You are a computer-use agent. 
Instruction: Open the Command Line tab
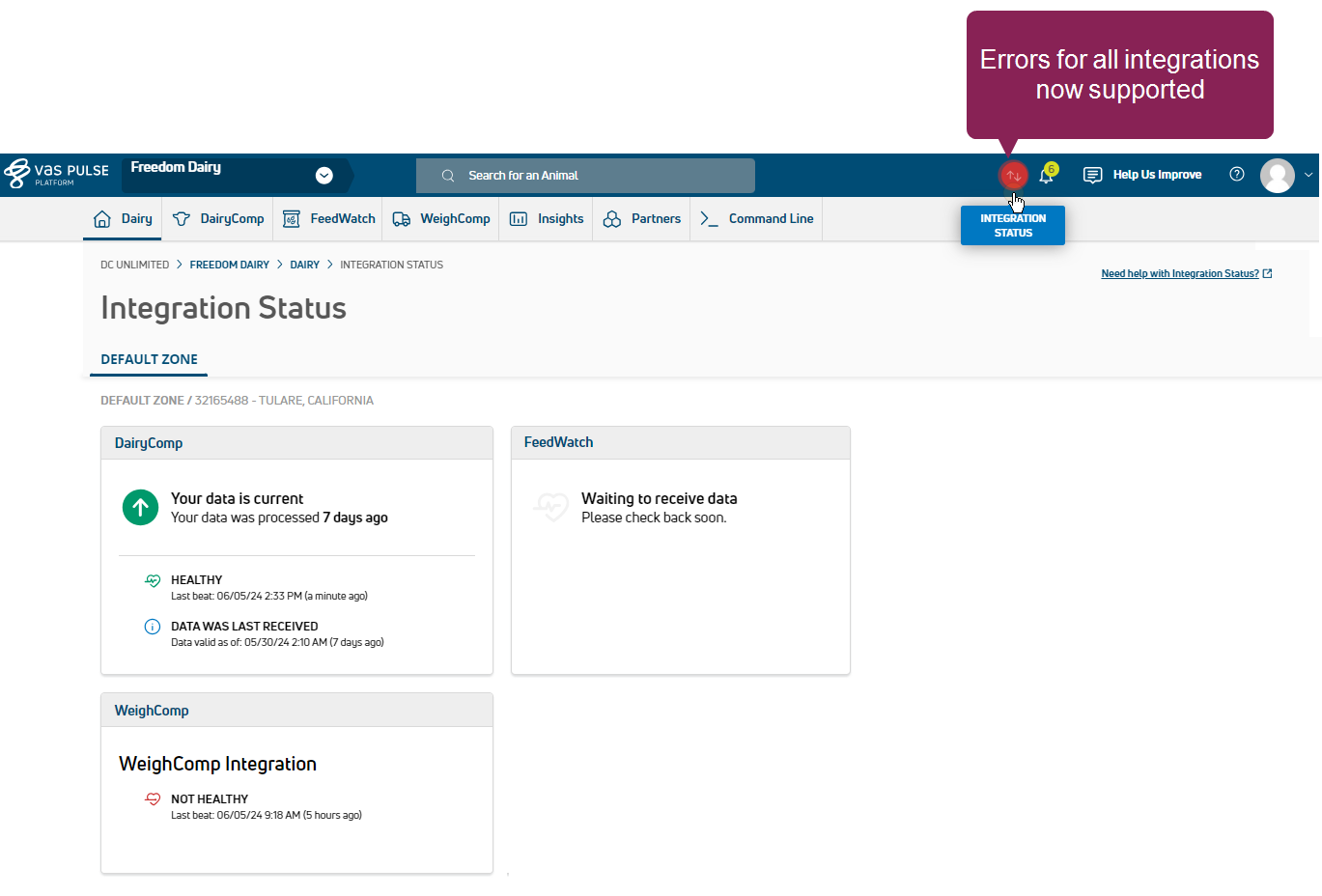click(x=757, y=219)
